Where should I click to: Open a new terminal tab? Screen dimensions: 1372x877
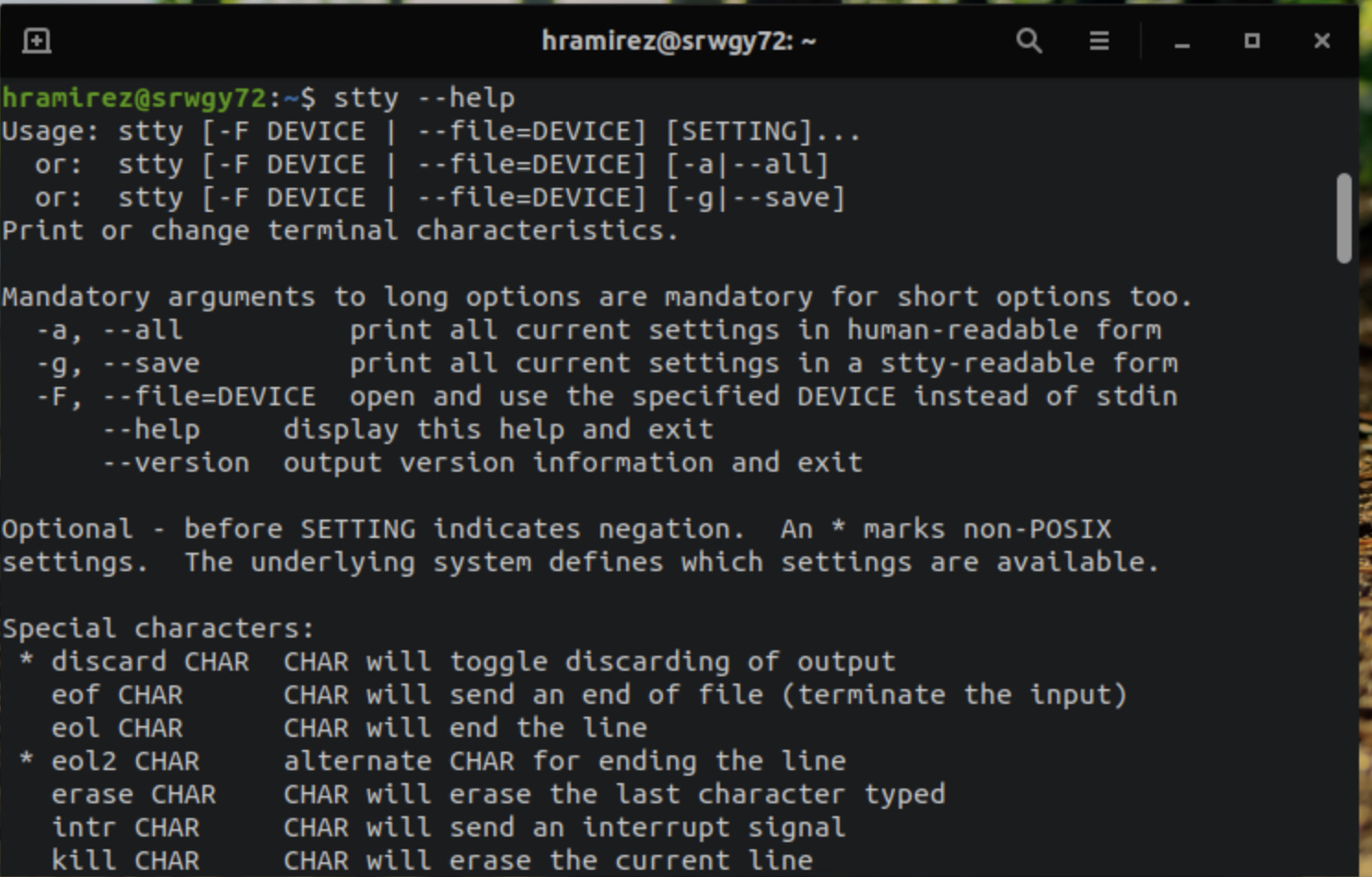click(x=37, y=41)
